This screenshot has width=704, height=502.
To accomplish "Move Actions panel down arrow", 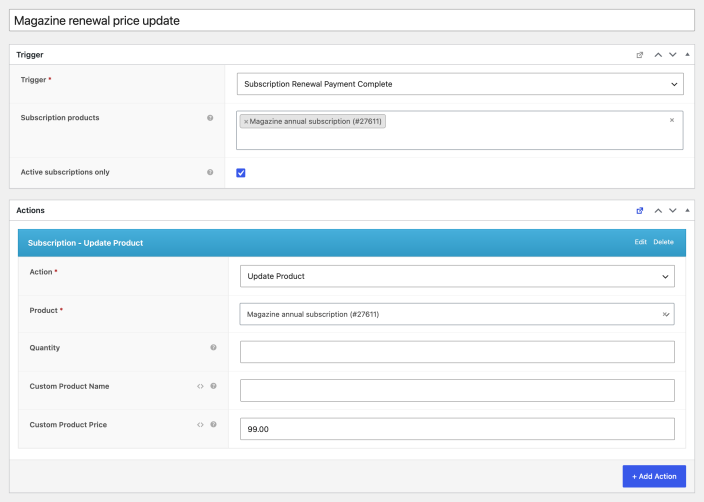I will click(x=673, y=211).
